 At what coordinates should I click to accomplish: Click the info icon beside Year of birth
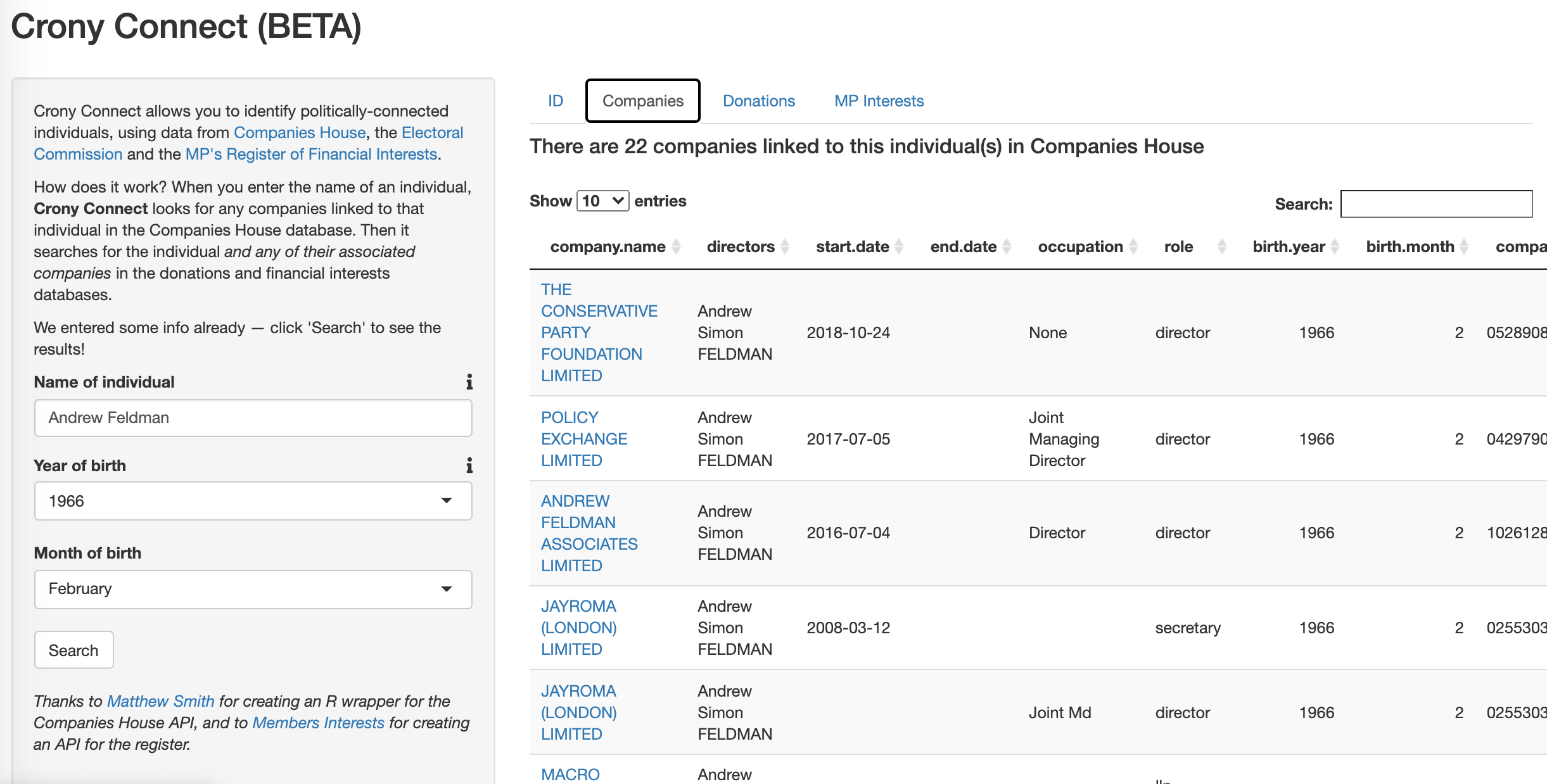[x=469, y=465]
